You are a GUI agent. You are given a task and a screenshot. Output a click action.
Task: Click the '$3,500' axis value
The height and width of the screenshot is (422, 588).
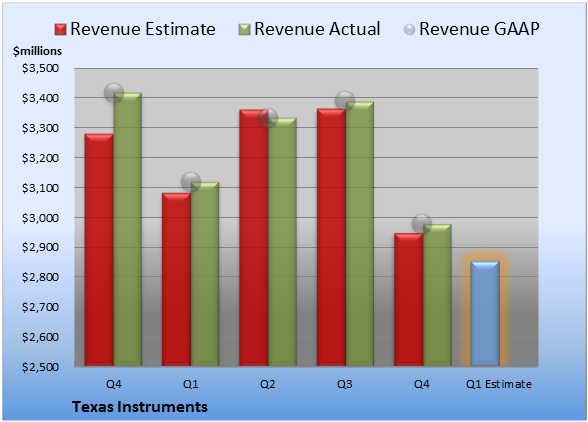point(40,68)
